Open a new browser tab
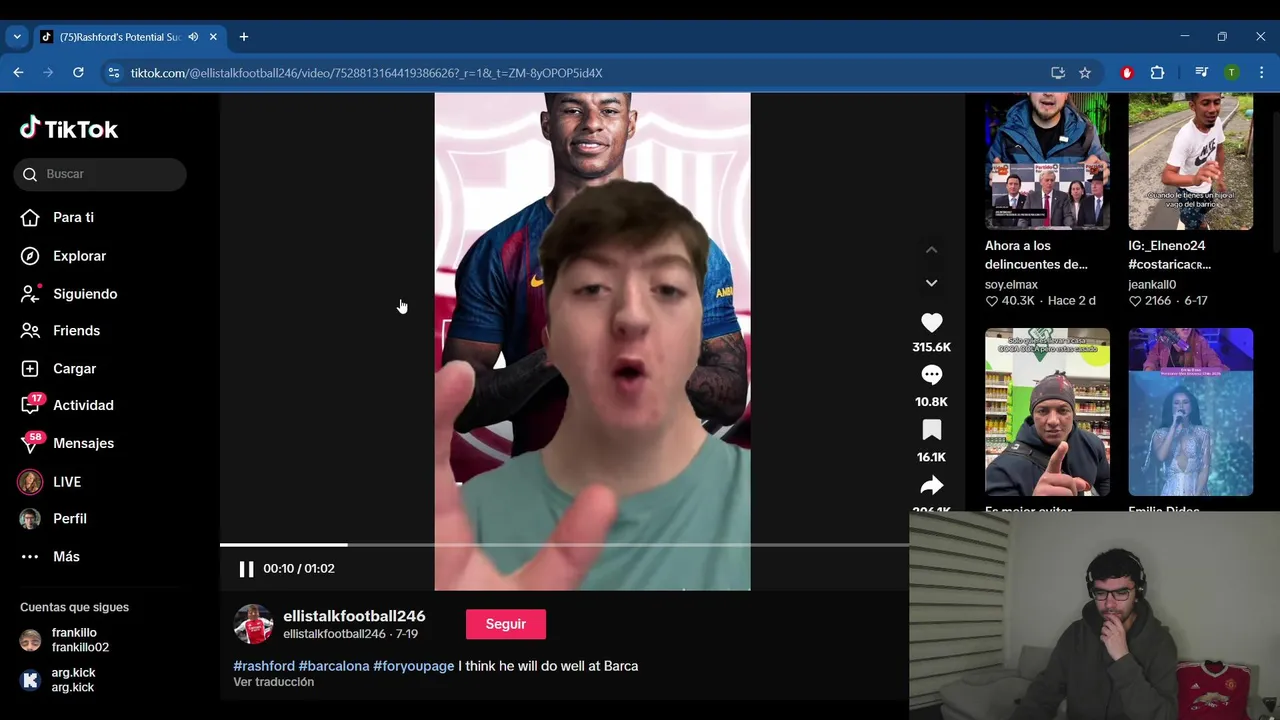 244,37
